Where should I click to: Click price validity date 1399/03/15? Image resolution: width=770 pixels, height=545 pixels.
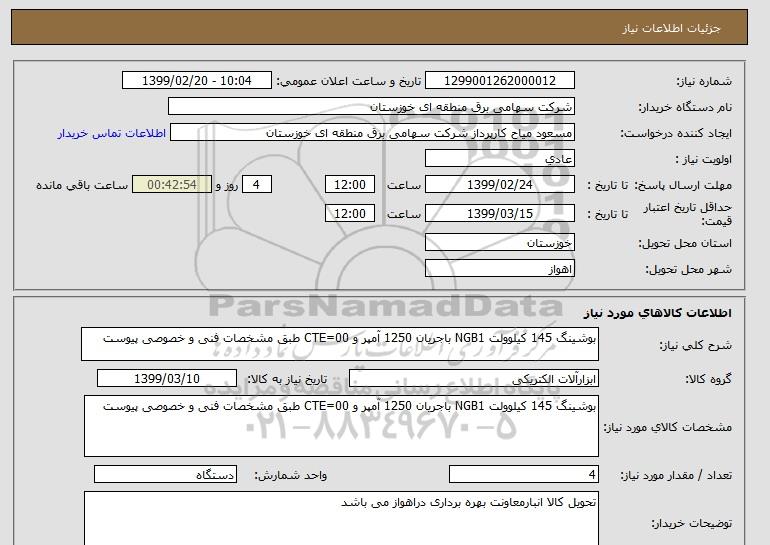pos(500,214)
